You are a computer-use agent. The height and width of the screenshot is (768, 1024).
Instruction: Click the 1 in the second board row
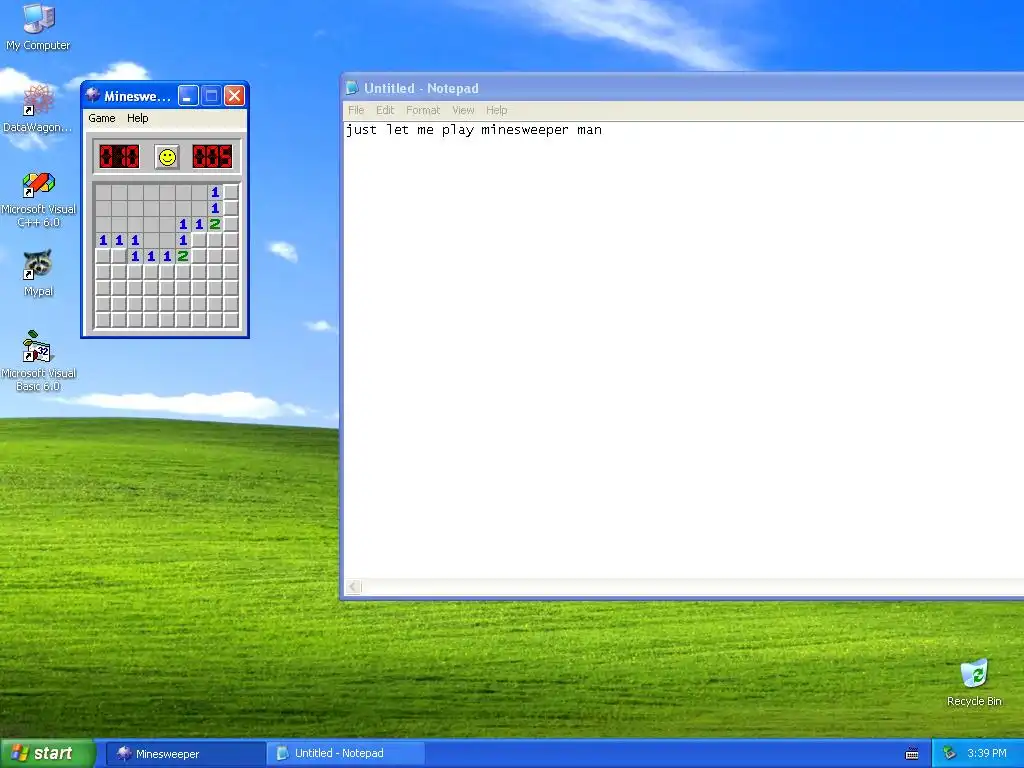(215, 208)
